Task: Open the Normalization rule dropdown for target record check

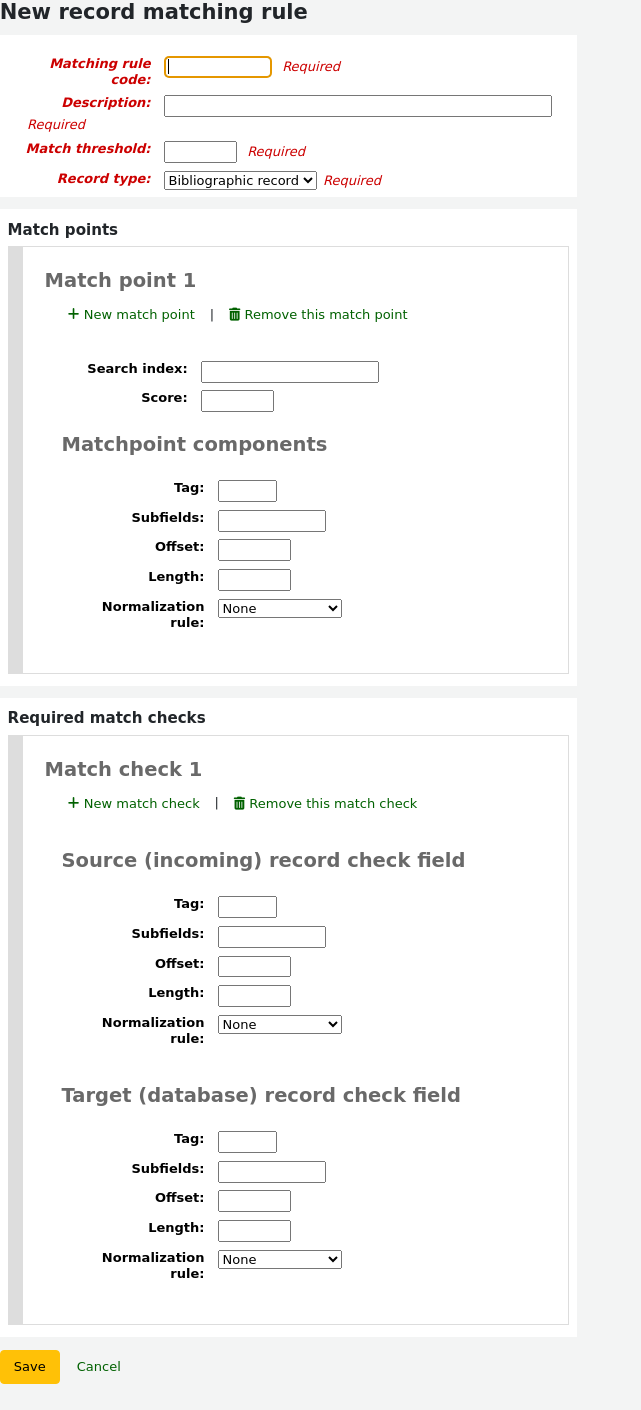Action: [x=279, y=1259]
